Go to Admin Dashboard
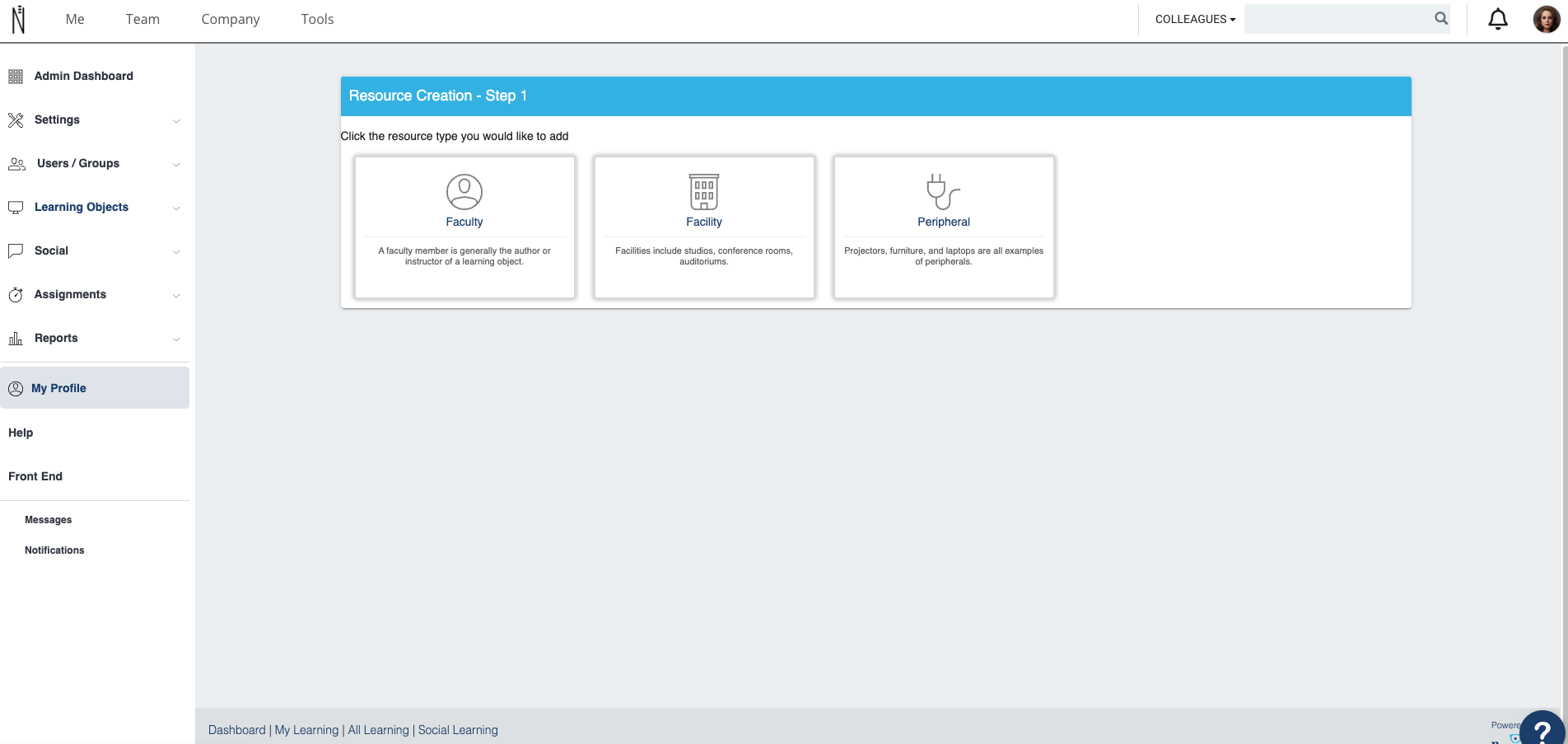This screenshot has width=1568, height=744. 84,76
